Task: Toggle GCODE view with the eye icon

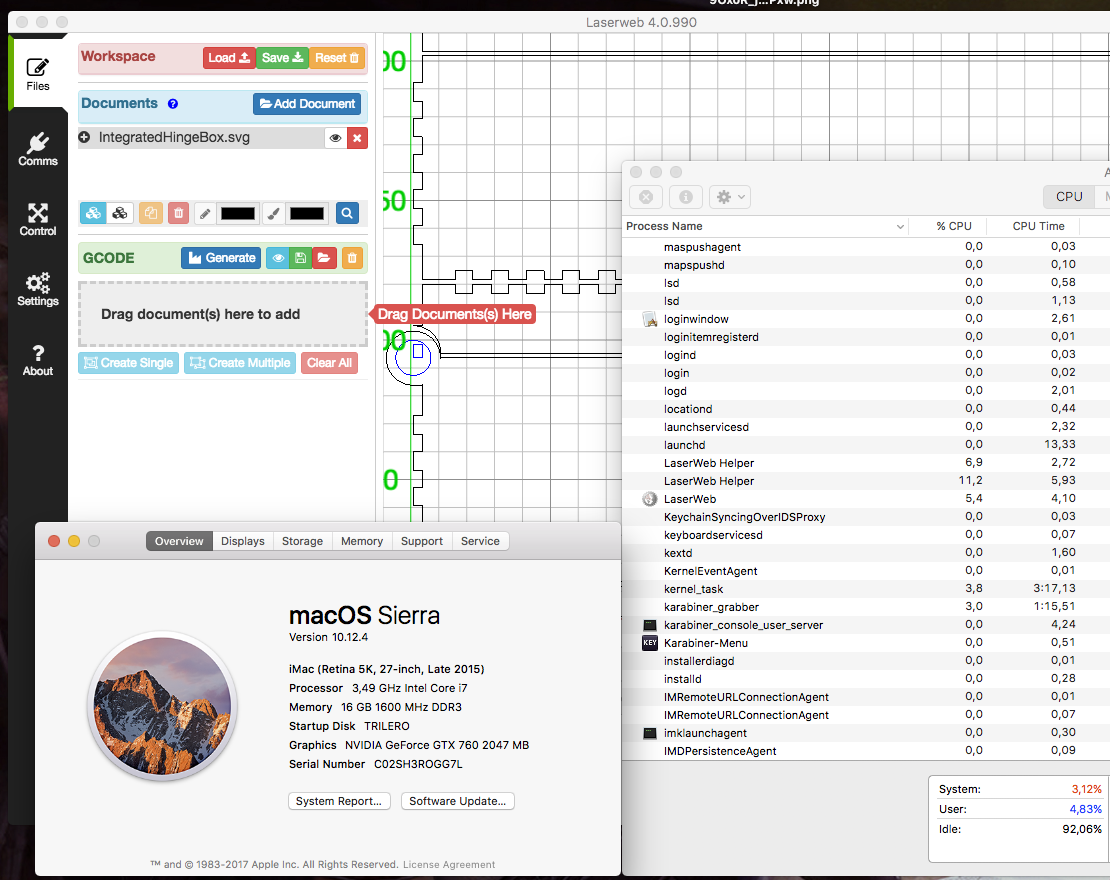Action: 278,258
